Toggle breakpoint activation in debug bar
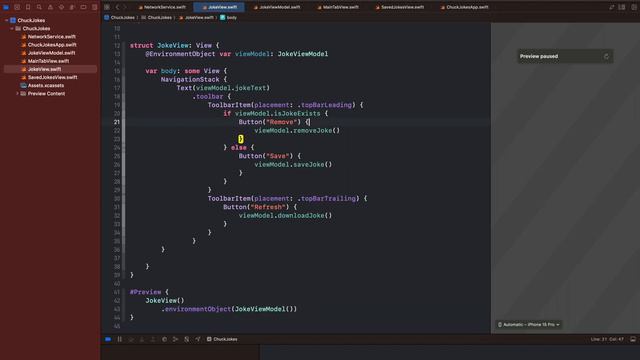Screen dimensions: 640x360 [x=108, y=339]
